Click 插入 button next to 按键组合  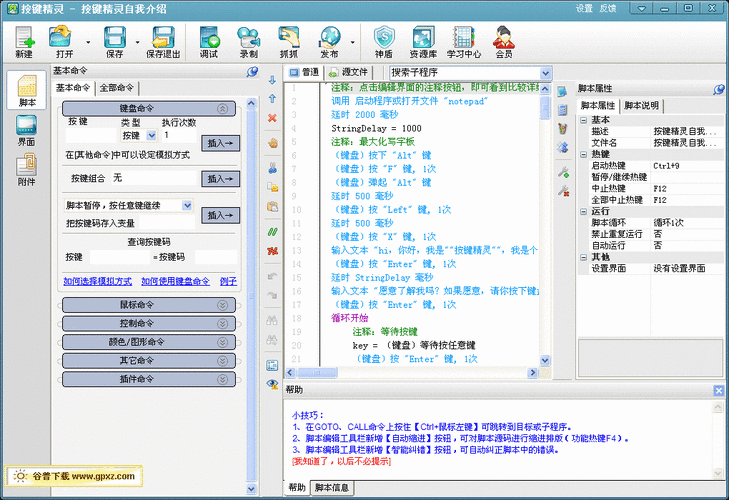coord(220,178)
